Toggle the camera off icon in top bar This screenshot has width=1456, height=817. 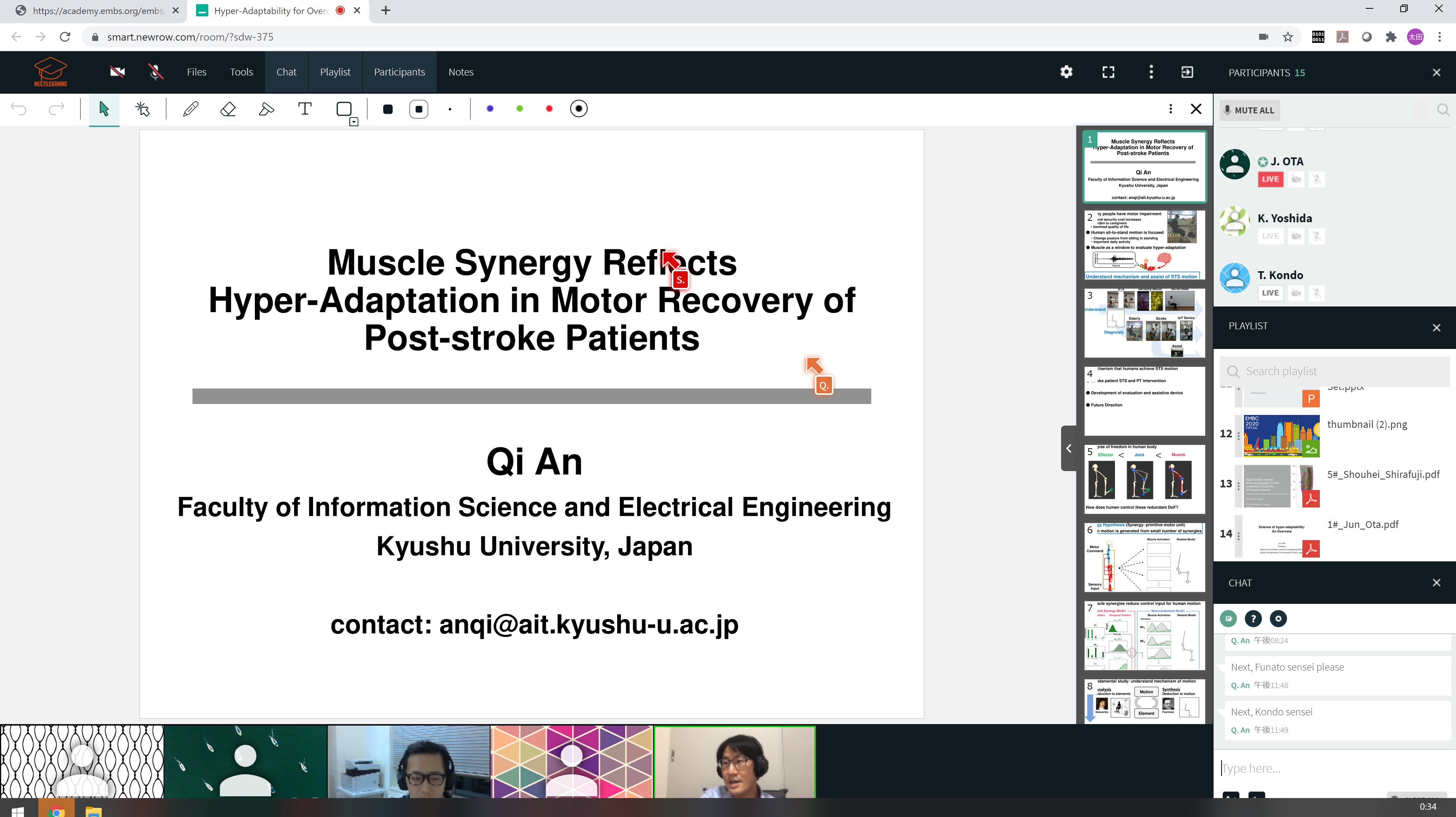point(117,72)
